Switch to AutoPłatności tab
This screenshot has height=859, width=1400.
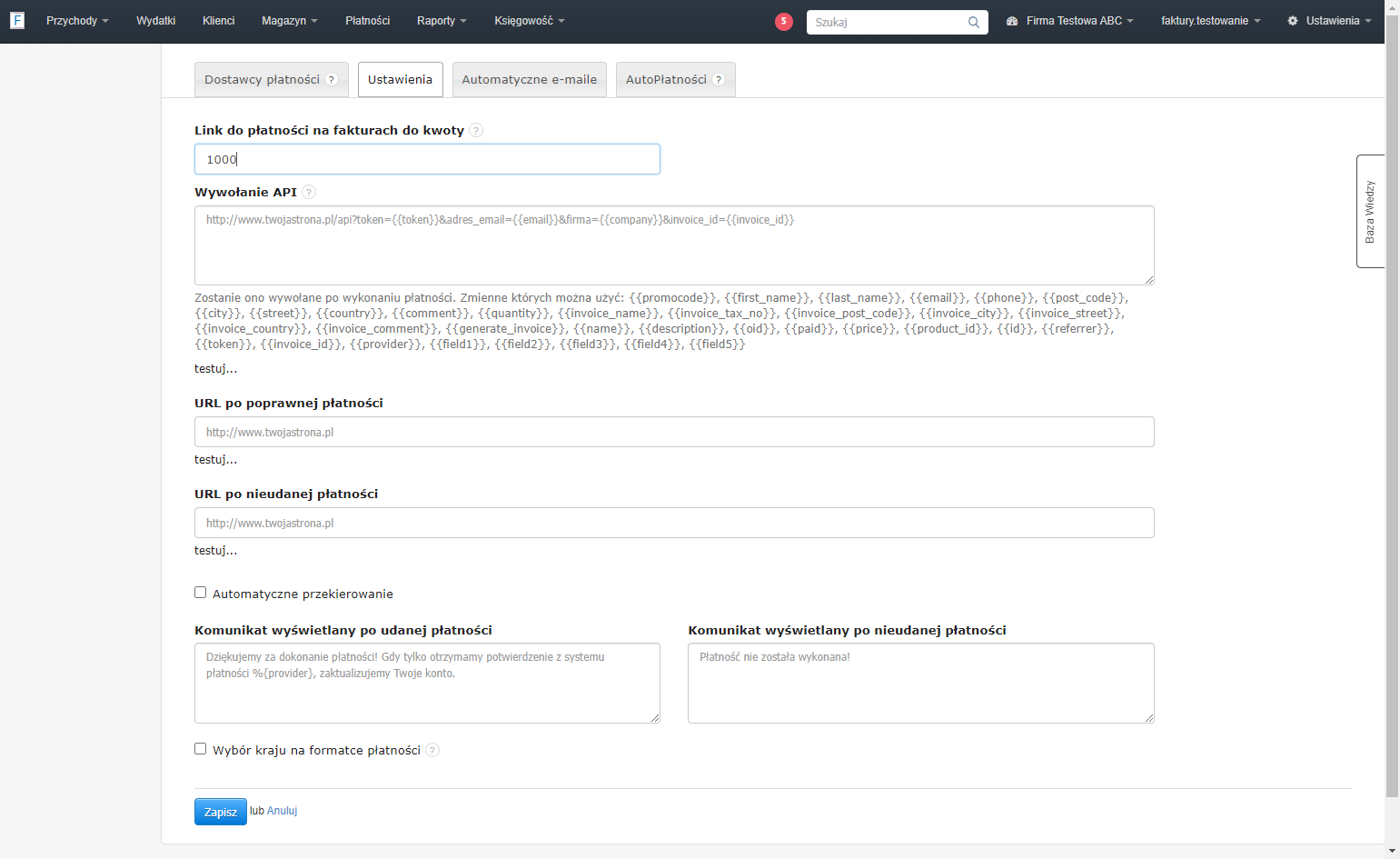coord(676,80)
